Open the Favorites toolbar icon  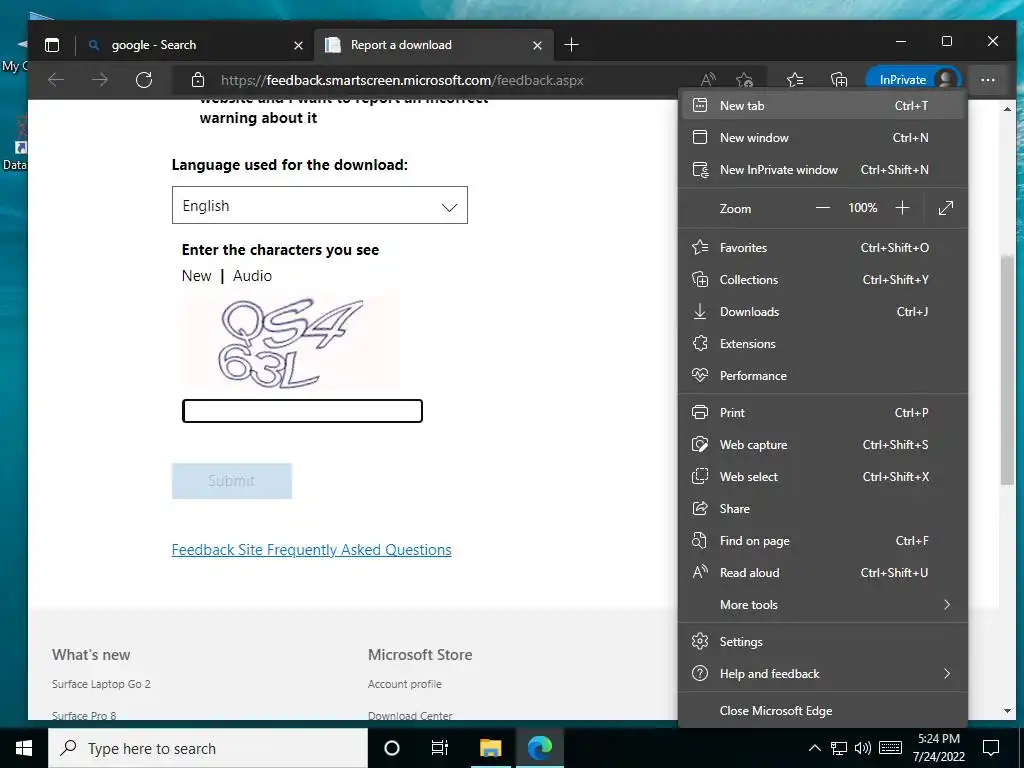click(795, 80)
